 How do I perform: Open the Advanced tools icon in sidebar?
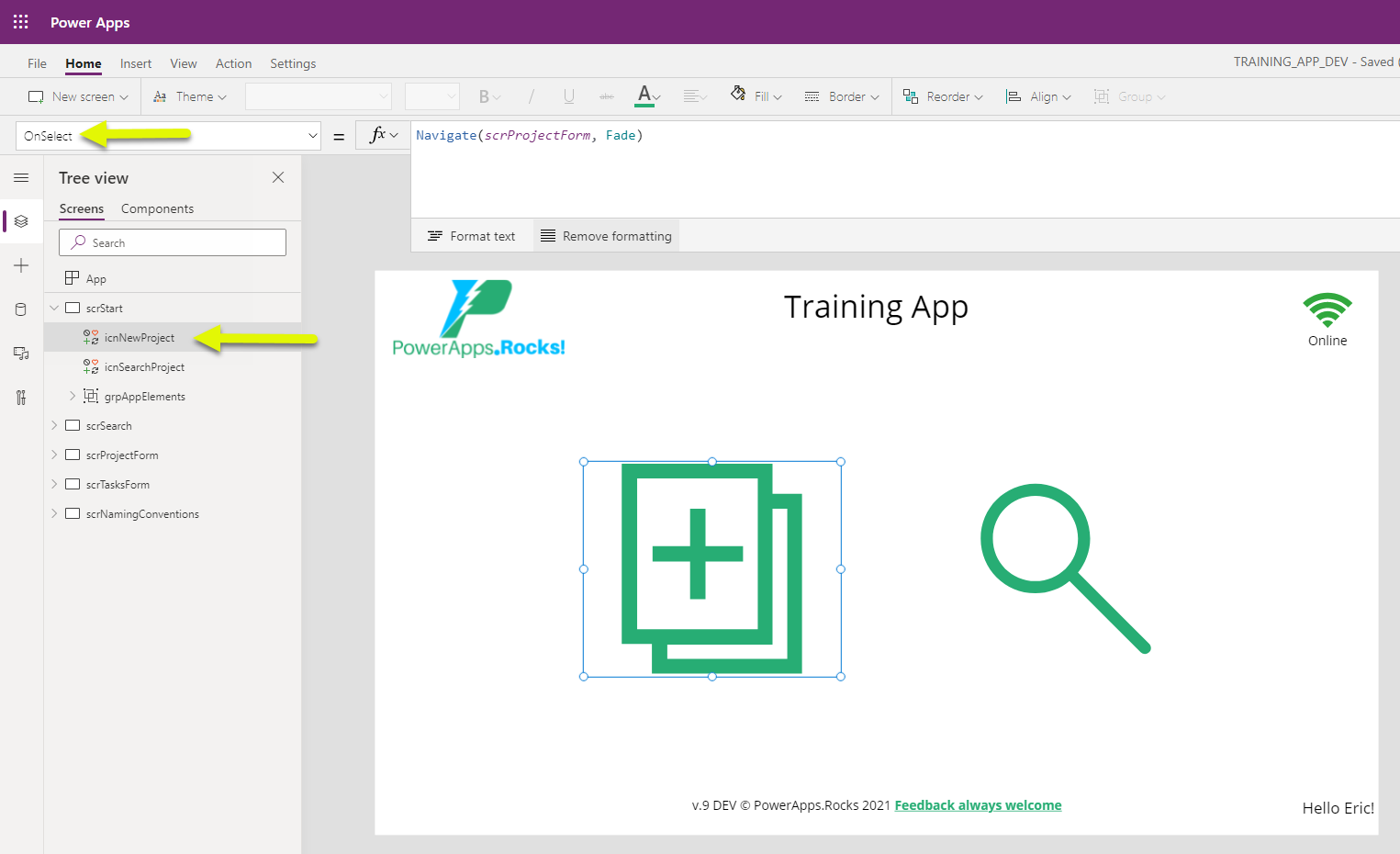21,398
